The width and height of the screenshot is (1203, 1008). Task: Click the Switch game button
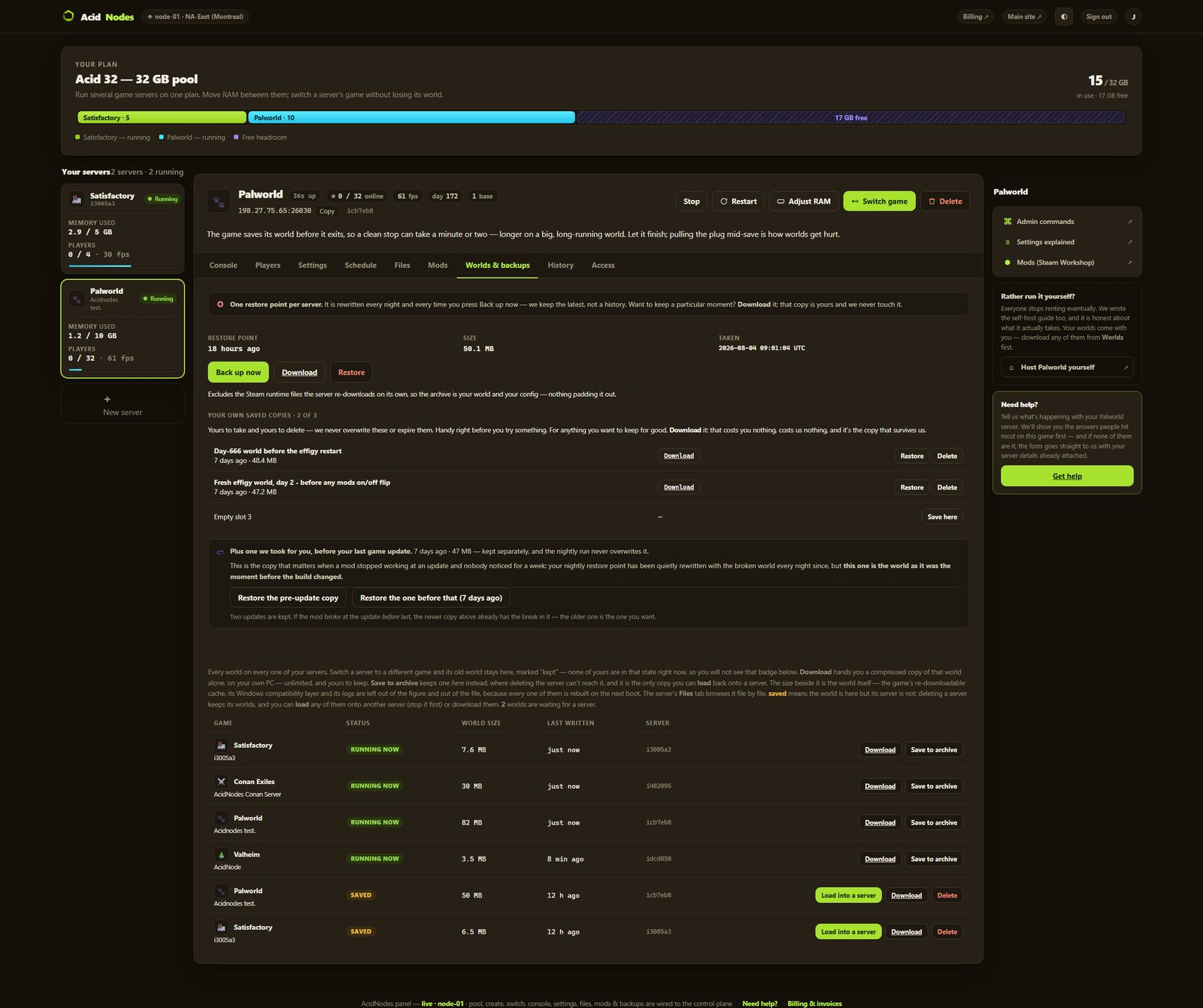click(x=879, y=201)
